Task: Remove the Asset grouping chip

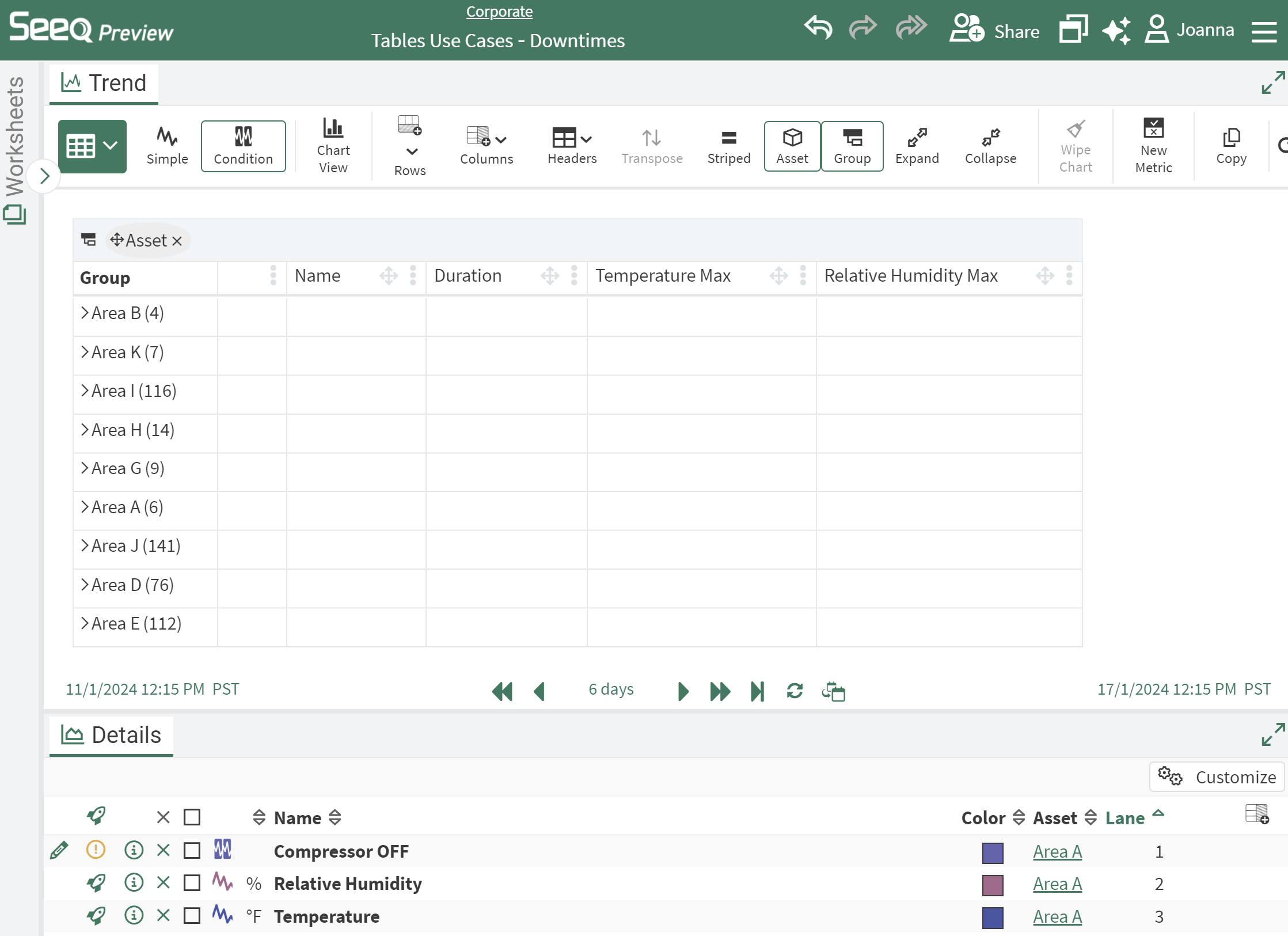Action: click(x=177, y=241)
